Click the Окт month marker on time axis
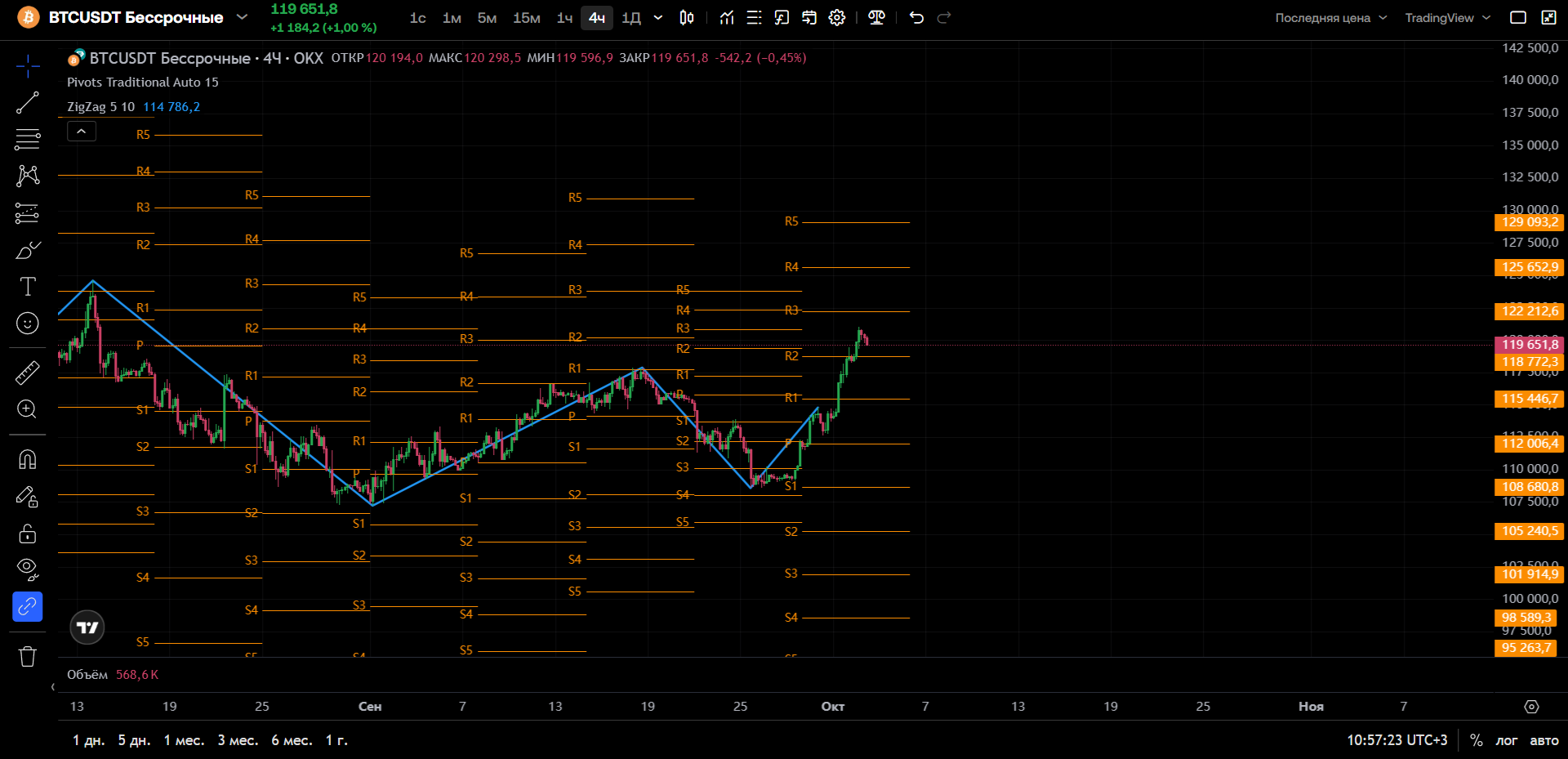This screenshot has height=759, width=1568. pyautogui.click(x=833, y=707)
